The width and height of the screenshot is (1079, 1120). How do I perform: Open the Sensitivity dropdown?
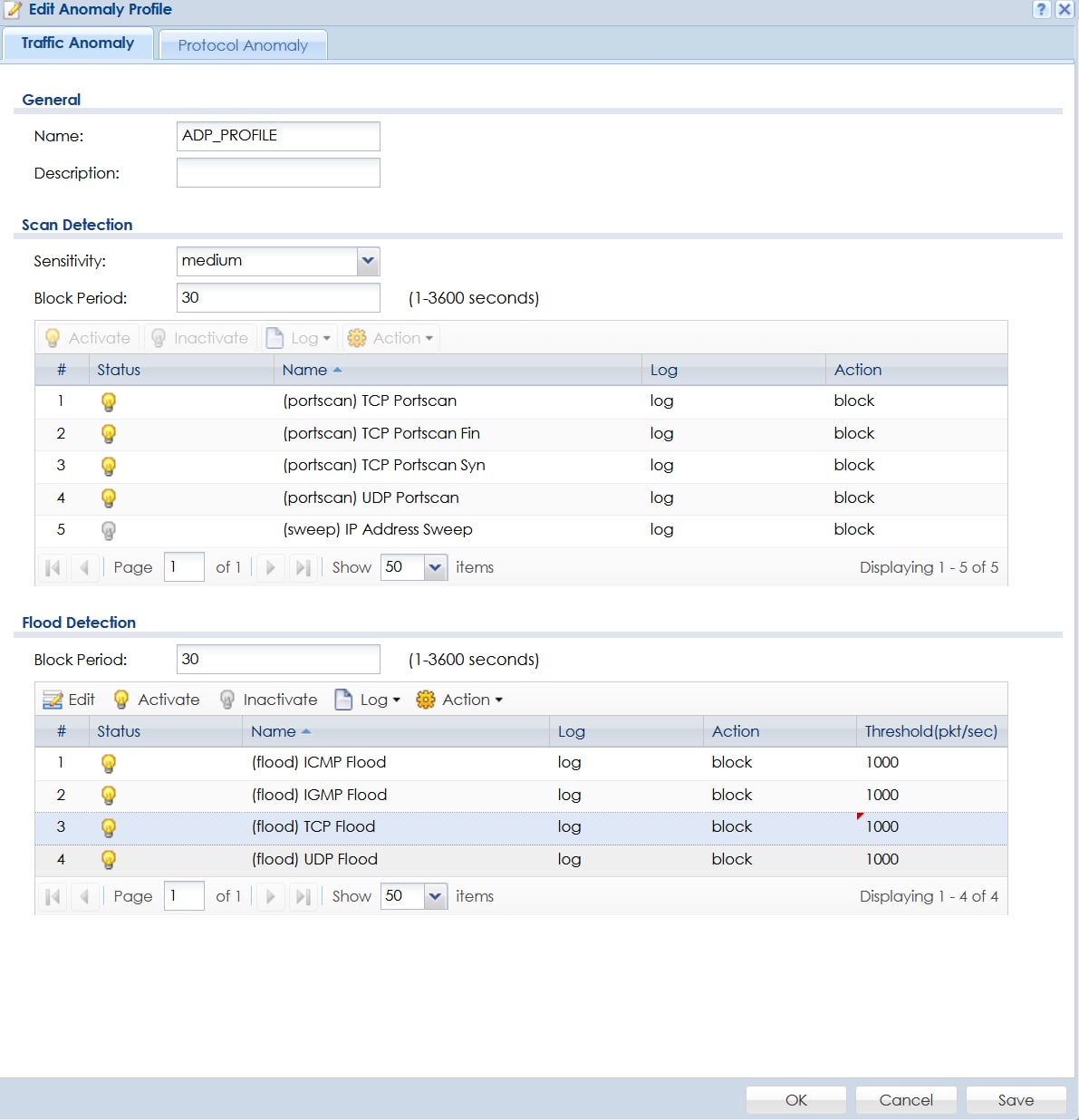coord(368,261)
